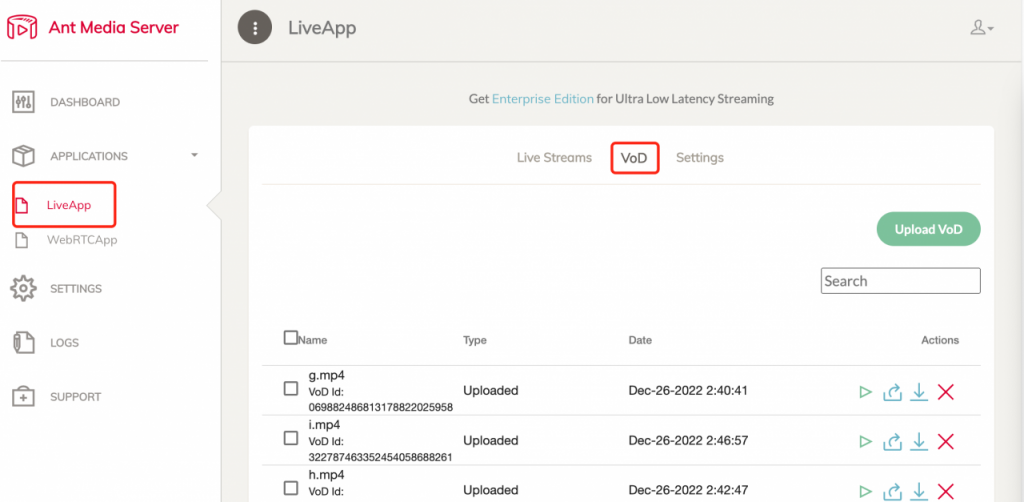Viewport: 1024px width, 502px height.
Task: Tick the h.mp4 row checkbox
Action: [x=291, y=488]
